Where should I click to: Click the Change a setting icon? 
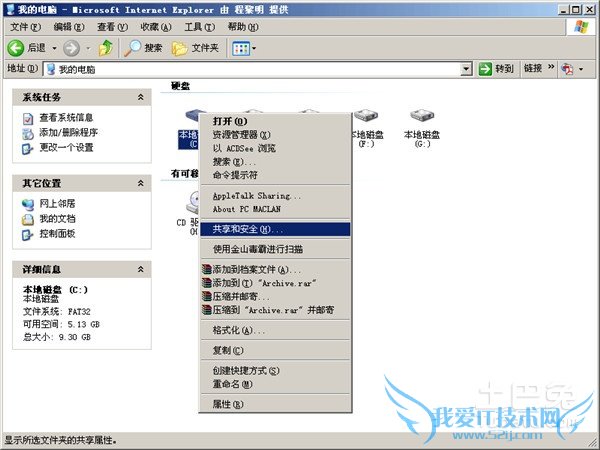point(28,148)
